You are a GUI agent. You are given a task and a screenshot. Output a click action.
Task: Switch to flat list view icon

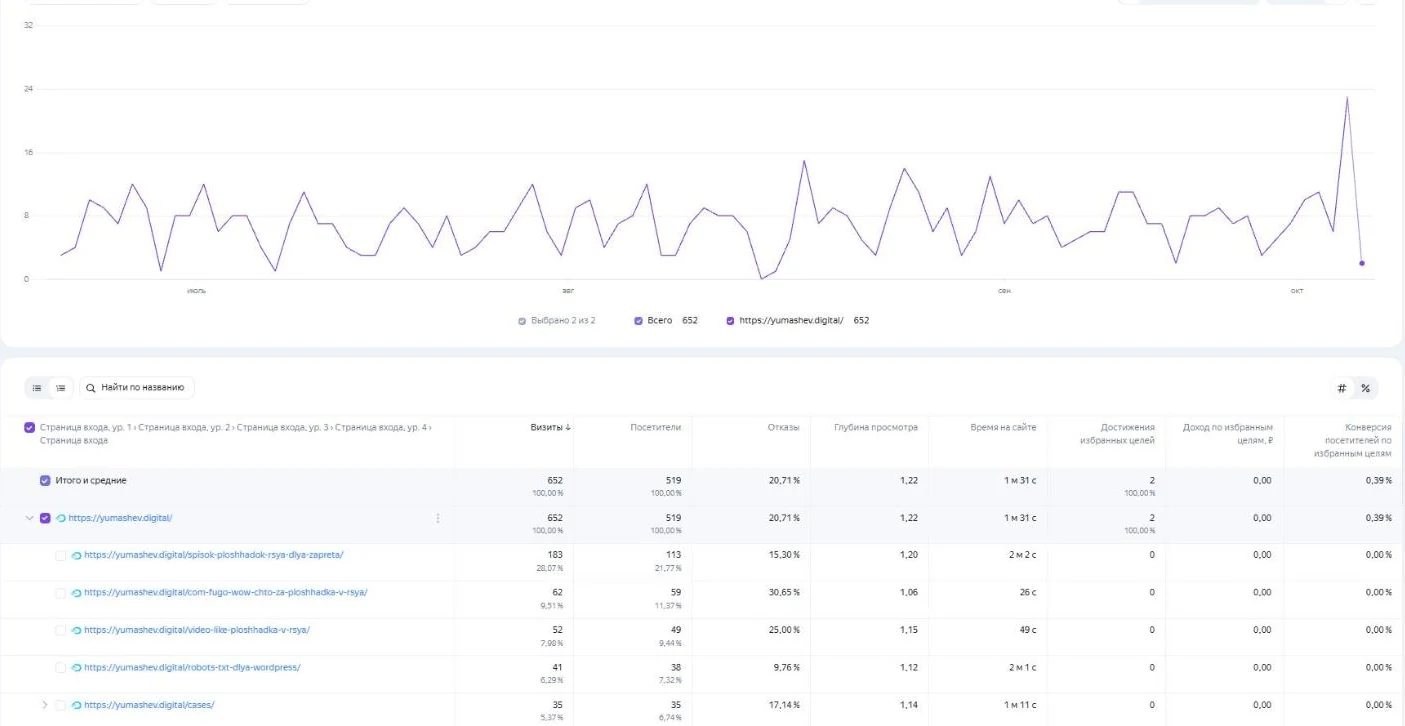38,388
